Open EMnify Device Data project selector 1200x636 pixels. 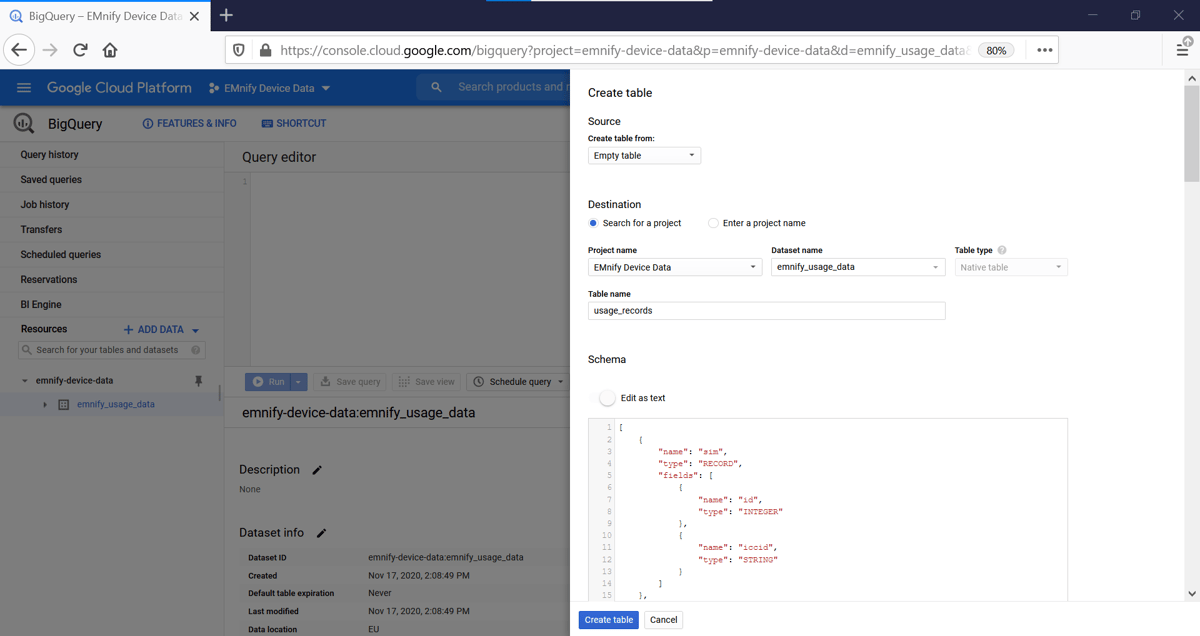point(270,88)
